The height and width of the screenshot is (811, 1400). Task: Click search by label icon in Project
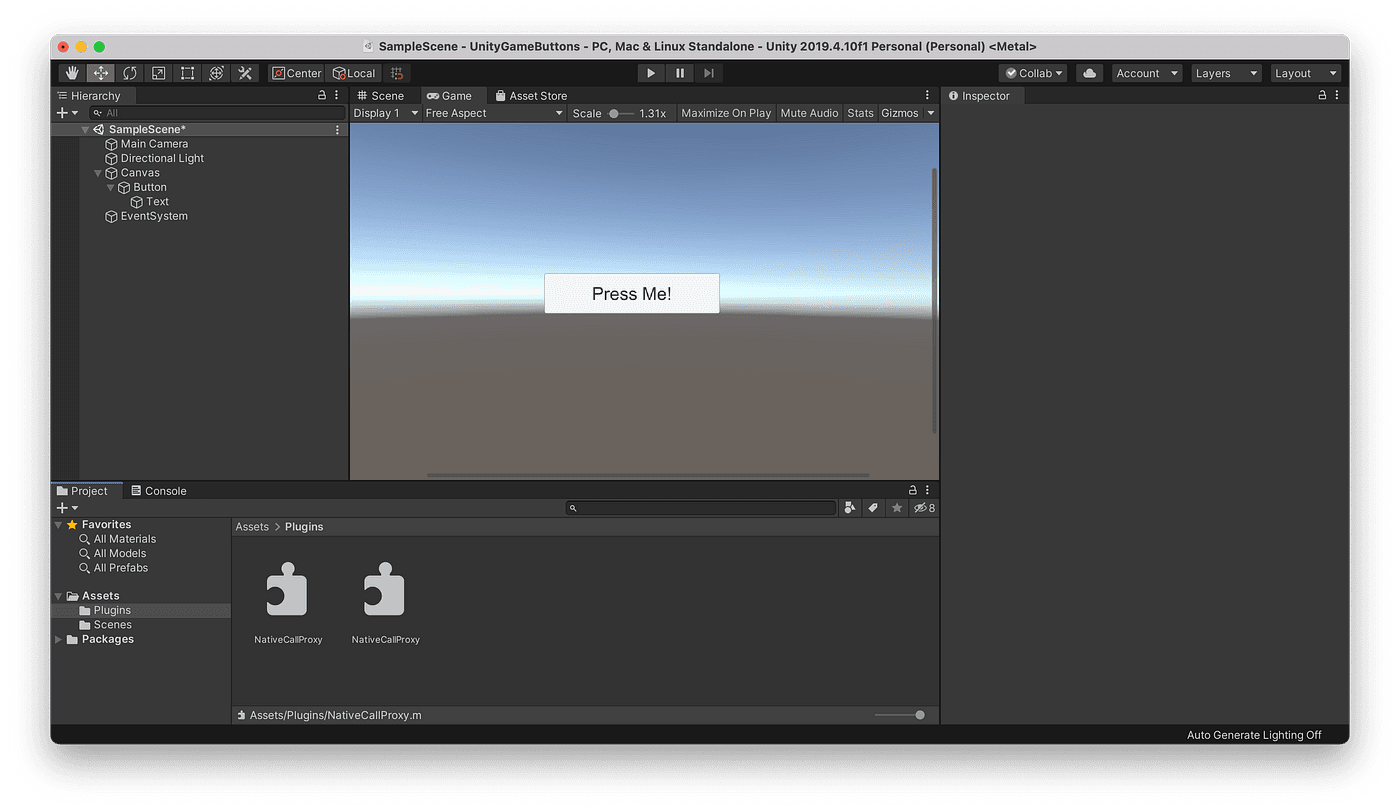pos(873,508)
